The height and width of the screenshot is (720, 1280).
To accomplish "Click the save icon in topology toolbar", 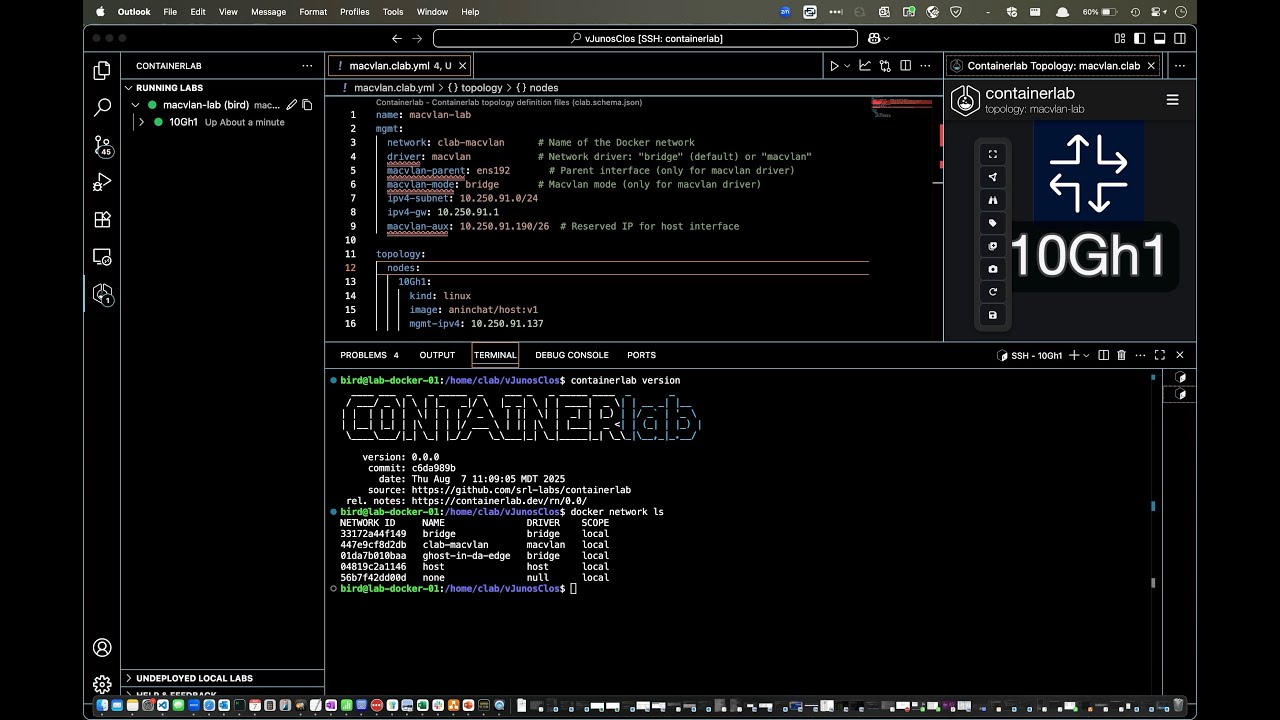I will click(x=993, y=315).
